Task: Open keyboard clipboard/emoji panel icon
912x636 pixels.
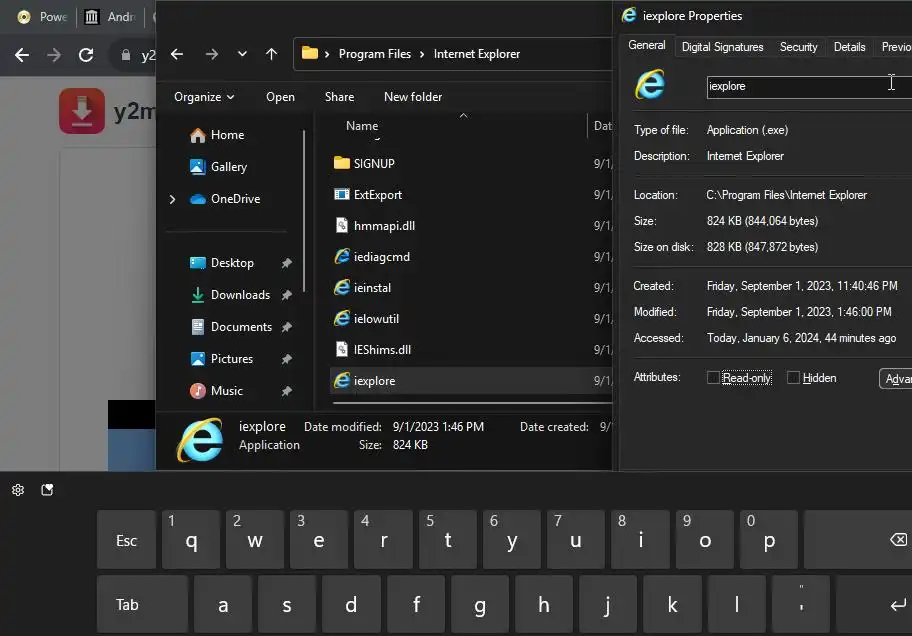Action: pyautogui.click(x=47, y=490)
